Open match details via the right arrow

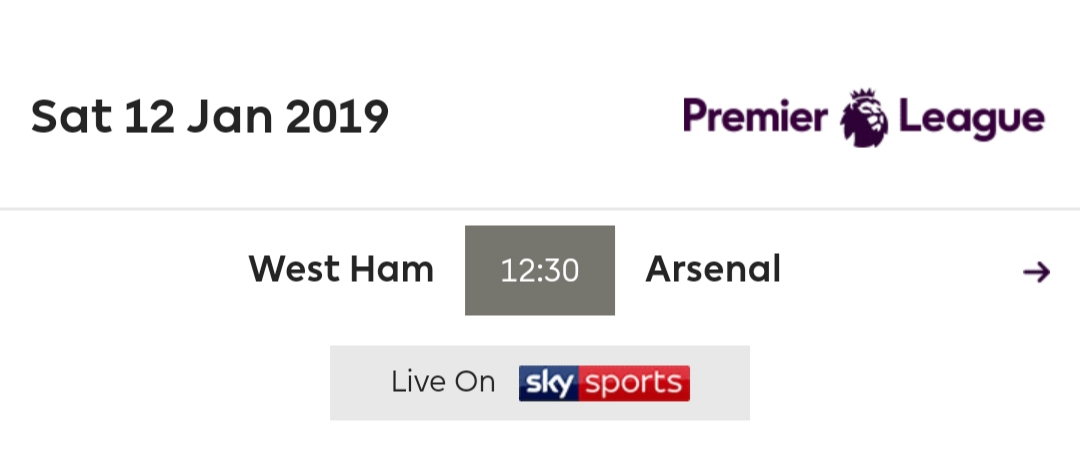click(x=1037, y=272)
